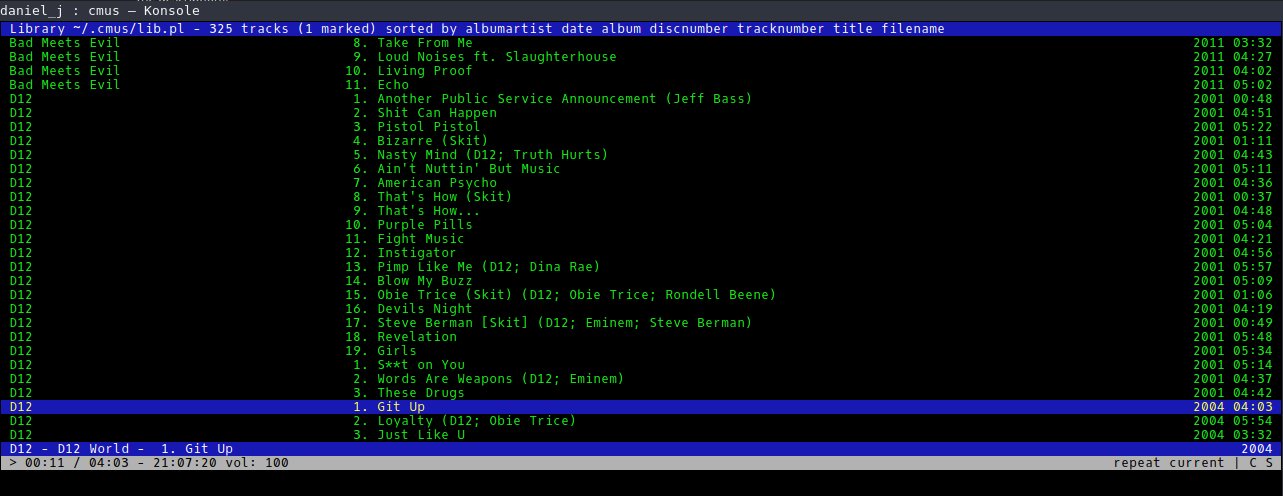Screen dimensions: 1283x496
Task: Click the '2011 03:32' entry for Take From Me
Action: pos(1232,43)
